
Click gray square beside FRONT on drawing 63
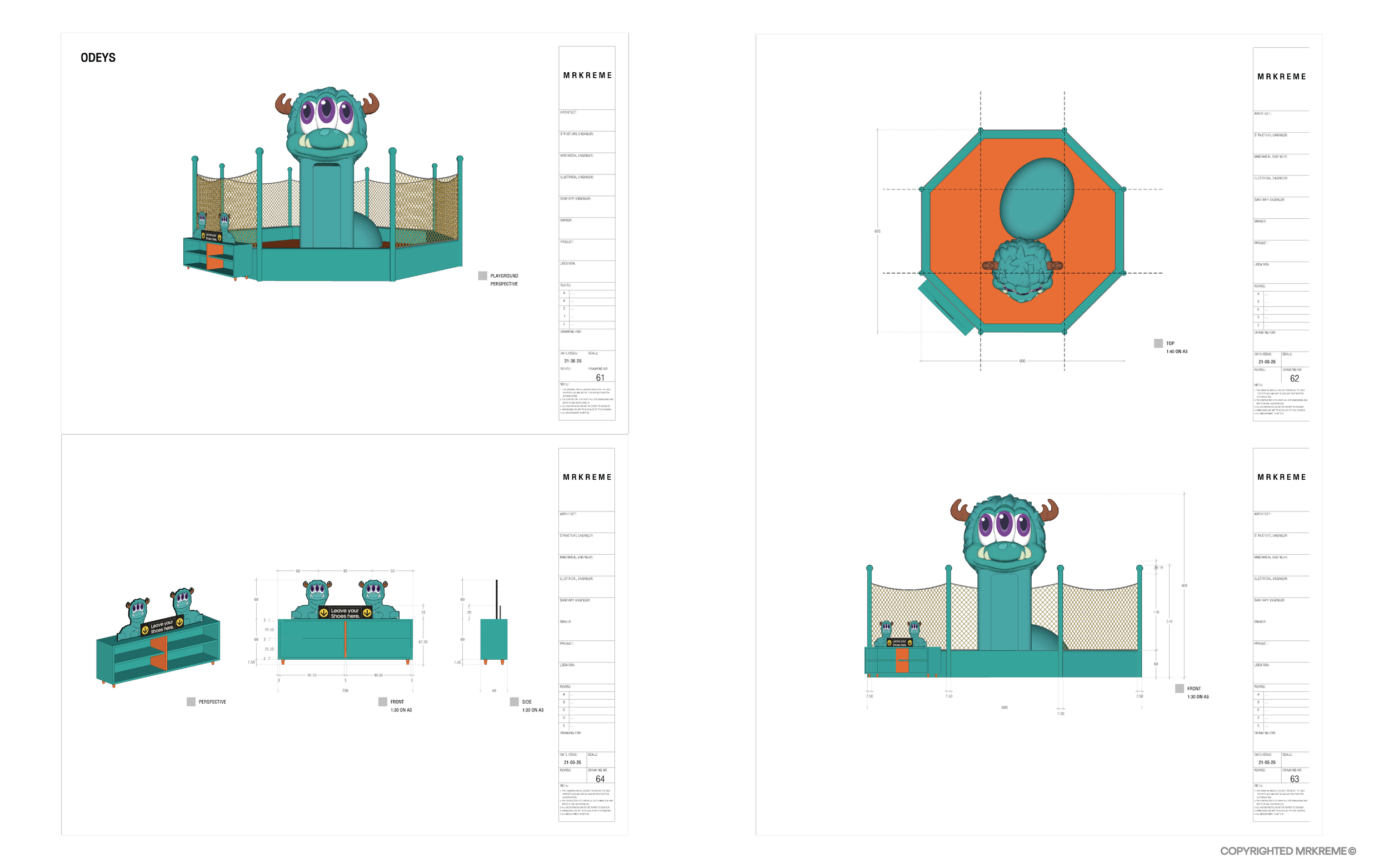(x=1179, y=688)
